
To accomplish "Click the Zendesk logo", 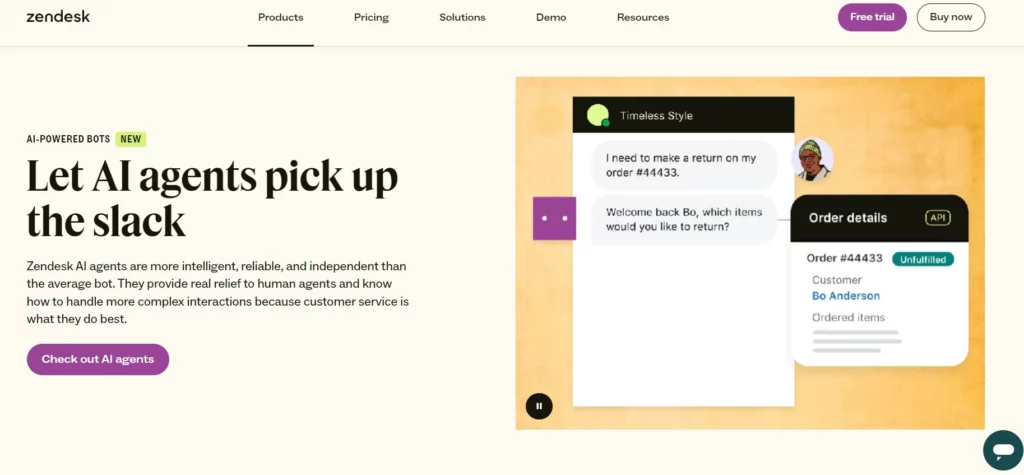I will (58, 17).
